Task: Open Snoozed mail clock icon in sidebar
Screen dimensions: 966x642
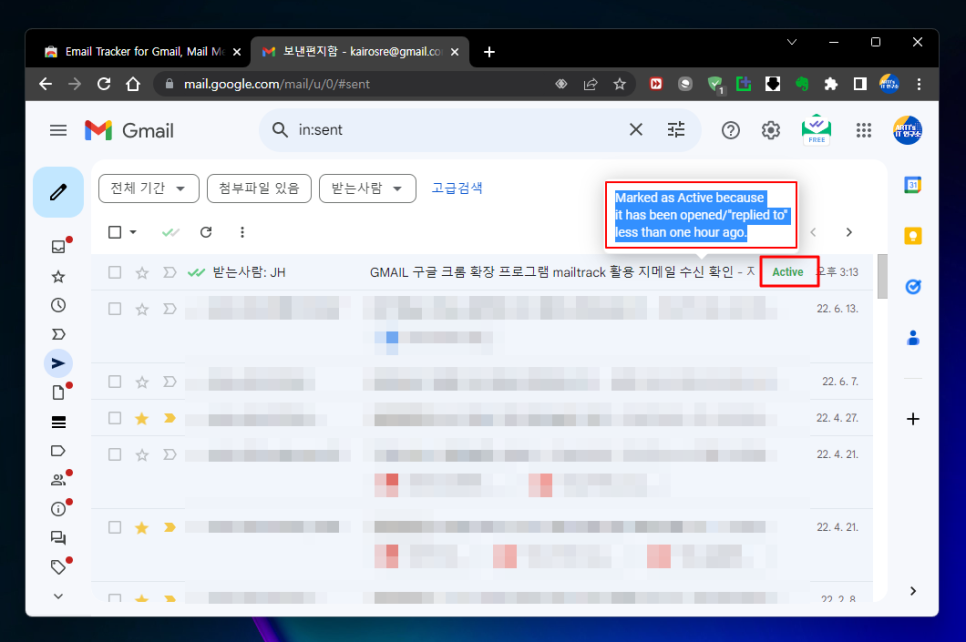Action: pos(59,305)
